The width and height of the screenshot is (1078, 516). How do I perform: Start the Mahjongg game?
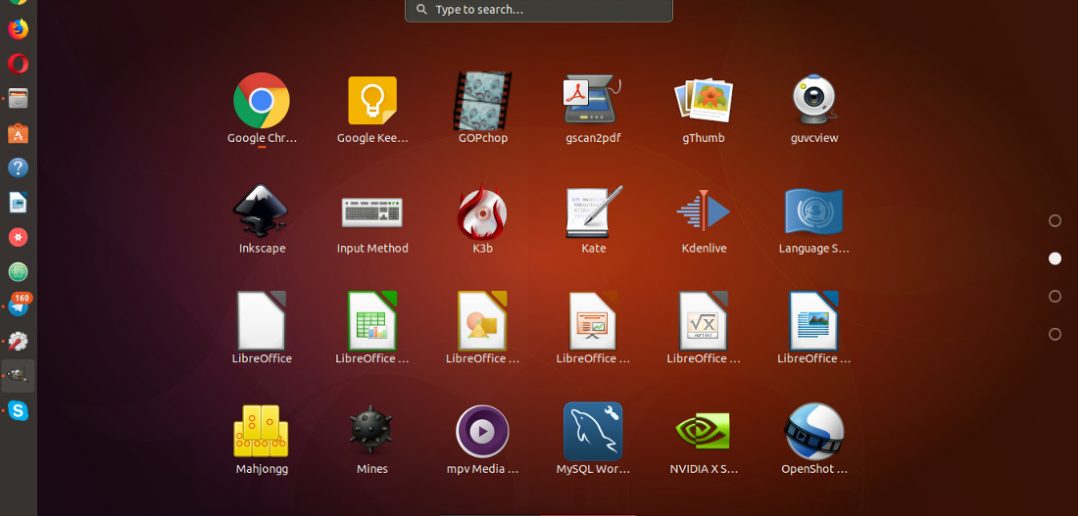(x=261, y=431)
